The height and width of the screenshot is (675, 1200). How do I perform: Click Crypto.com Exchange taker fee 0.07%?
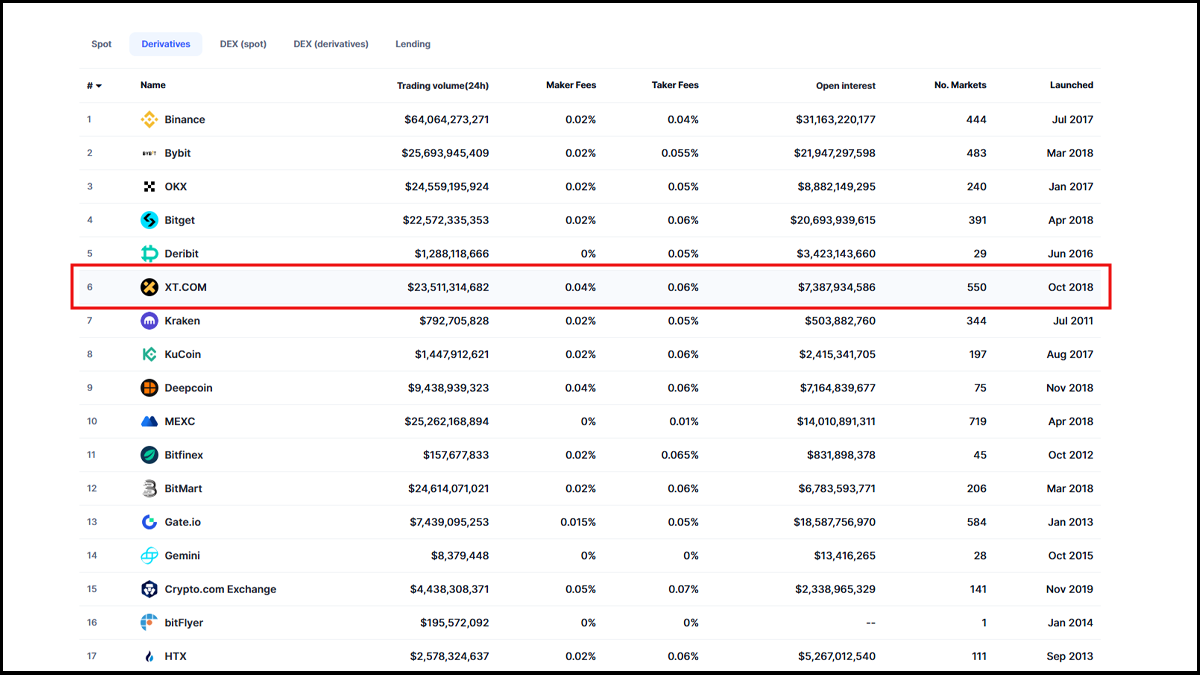pos(683,589)
